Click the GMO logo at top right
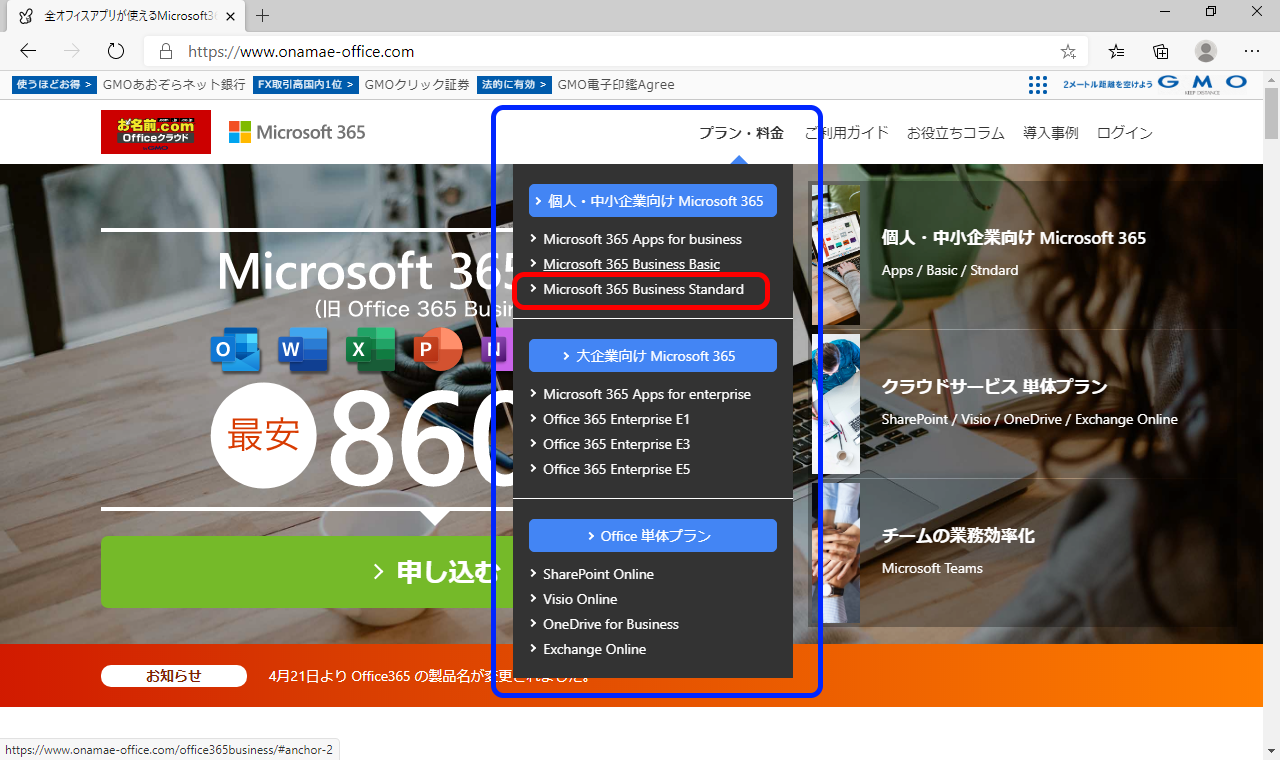1280x760 pixels. point(1203,84)
